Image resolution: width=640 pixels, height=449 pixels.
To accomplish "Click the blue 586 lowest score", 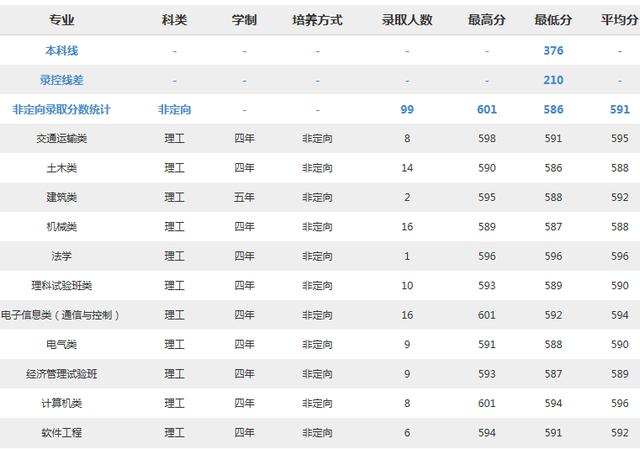I will [x=553, y=109].
